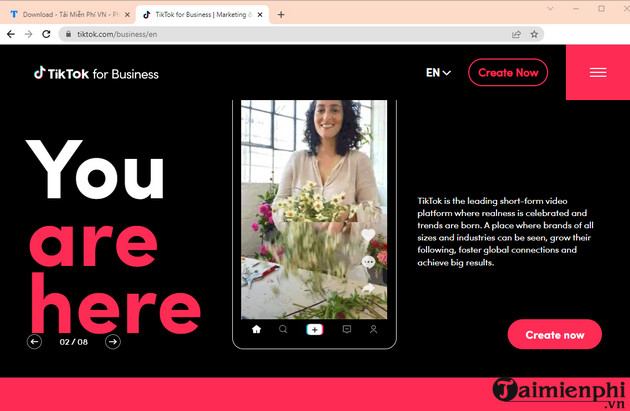Viewport: 630px width, 411px height.
Task: Click the browser back arrow
Action: tap(11, 34)
